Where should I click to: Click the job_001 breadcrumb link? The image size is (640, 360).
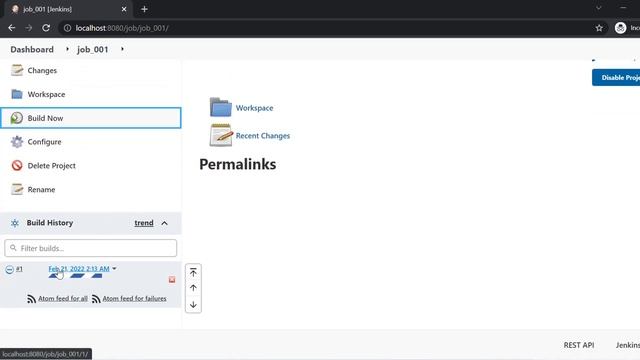point(93,49)
